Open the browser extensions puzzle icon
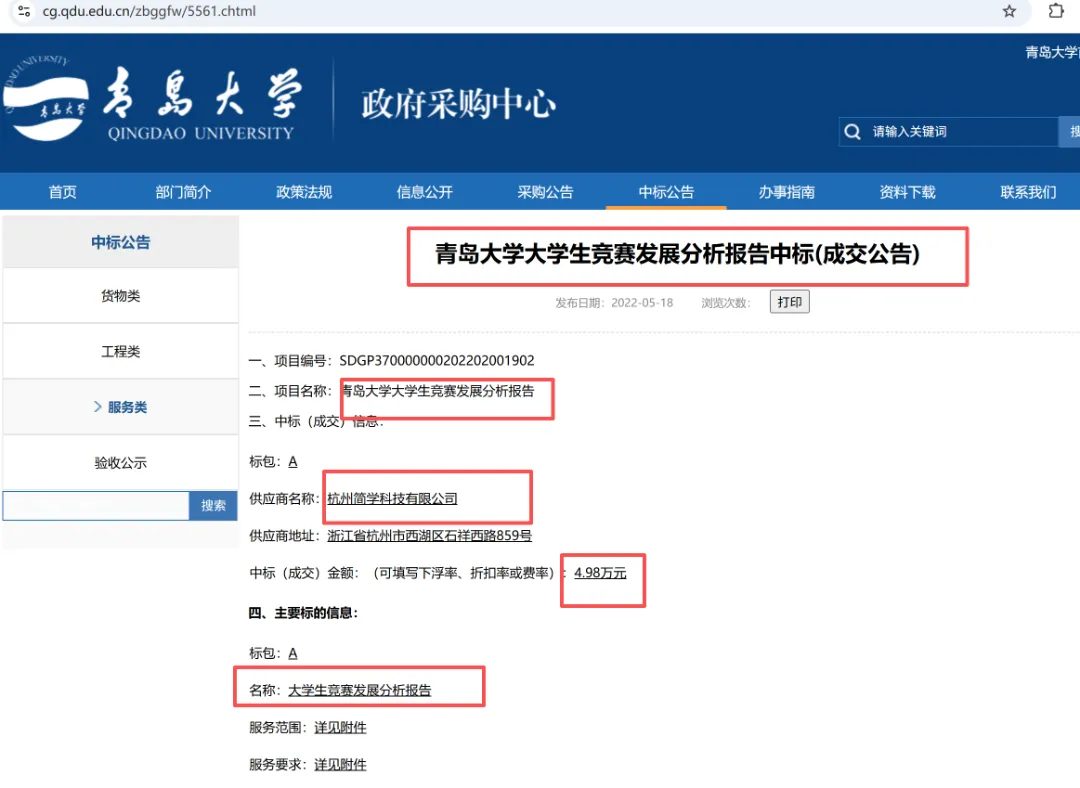The width and height of the screenshot is (1080, 788). (x=1056, y=11)
